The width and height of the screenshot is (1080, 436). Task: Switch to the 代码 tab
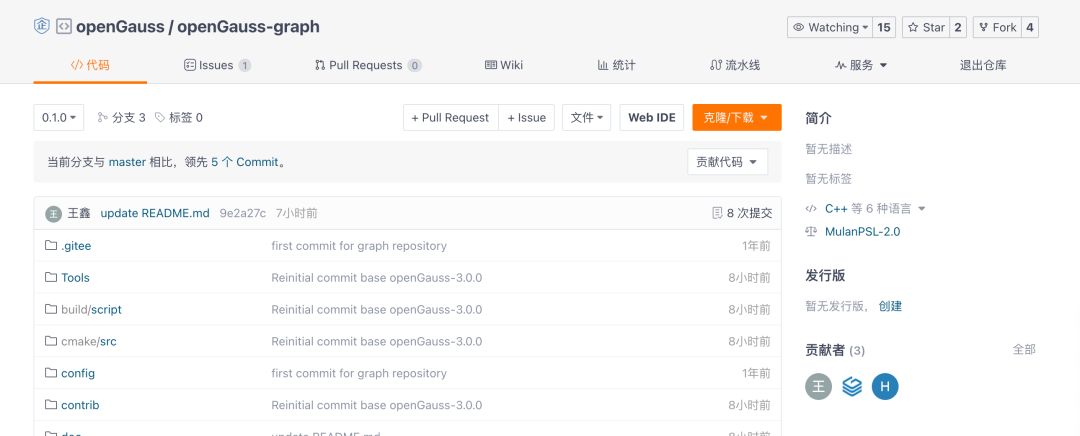coord(90,65)
